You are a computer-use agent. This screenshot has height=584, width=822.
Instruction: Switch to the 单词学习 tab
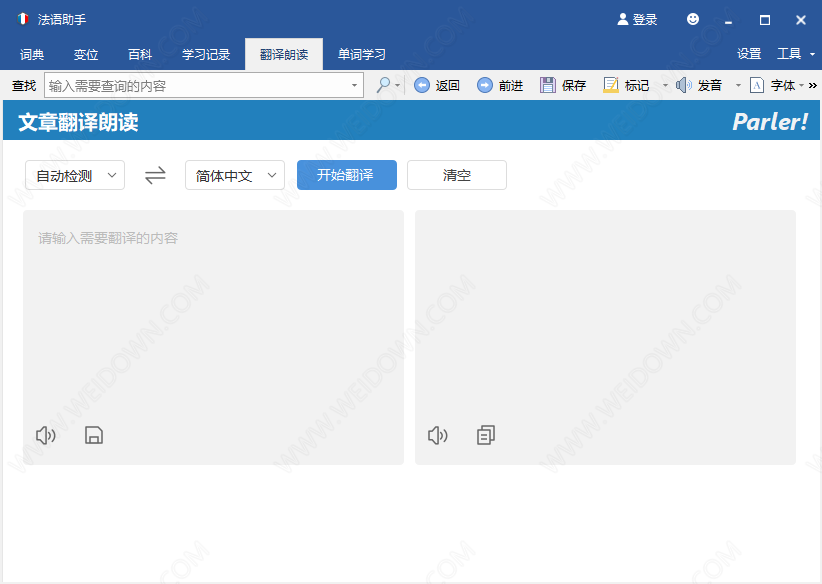click(x=361, y=54)
